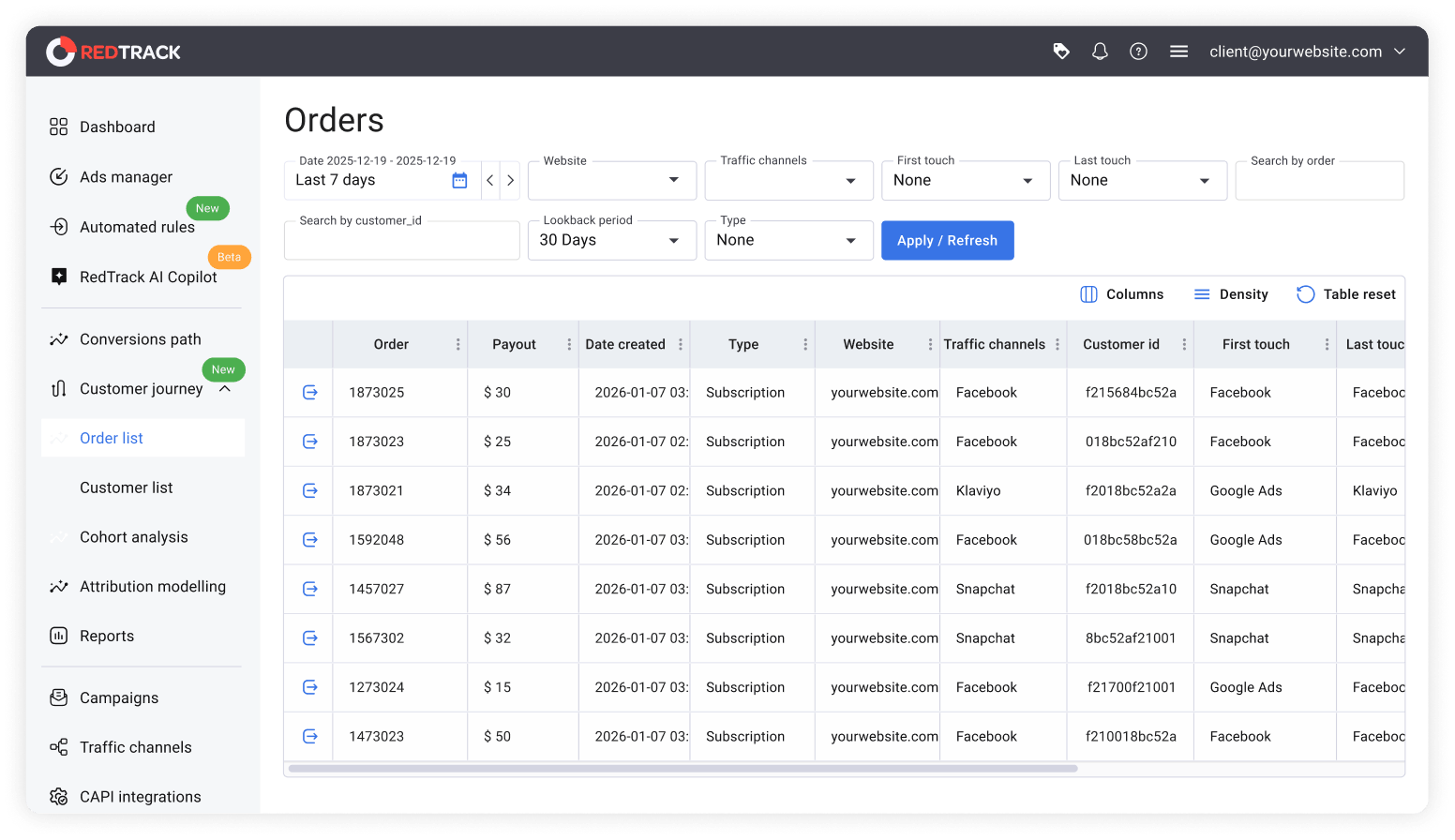Select customer id f215684bc52a cell
The width and height of the screenshot is (1455, 840).
pyautogui.click(x=1131, y=393)
